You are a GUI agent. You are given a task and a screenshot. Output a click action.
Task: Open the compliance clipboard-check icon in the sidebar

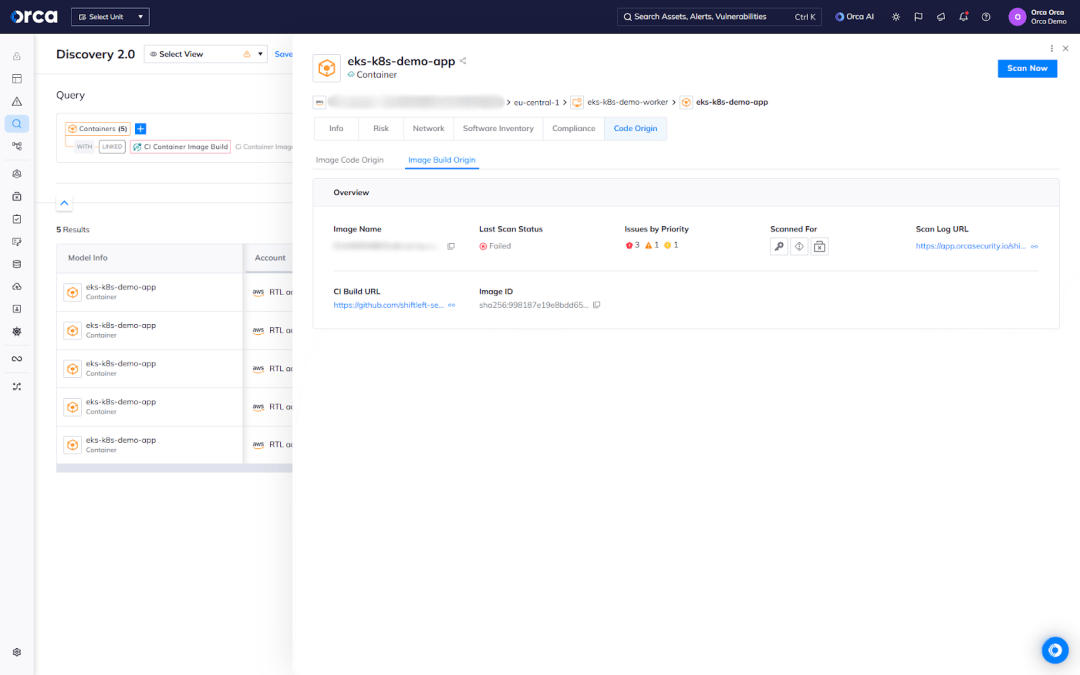click(x=17, y=219)
